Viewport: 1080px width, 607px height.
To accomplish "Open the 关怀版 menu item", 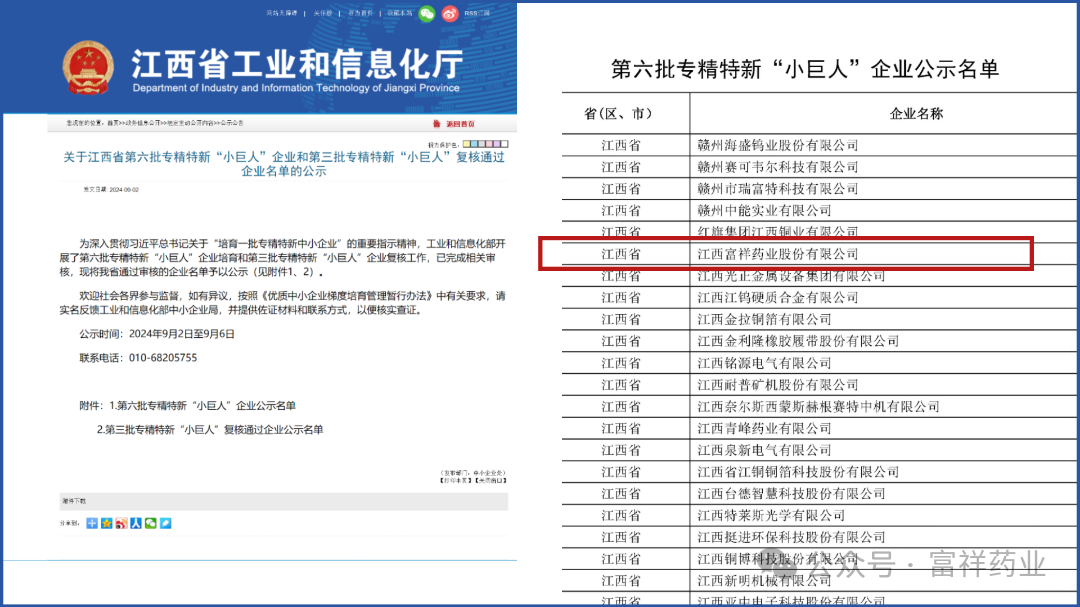I will tap(323, 13).
